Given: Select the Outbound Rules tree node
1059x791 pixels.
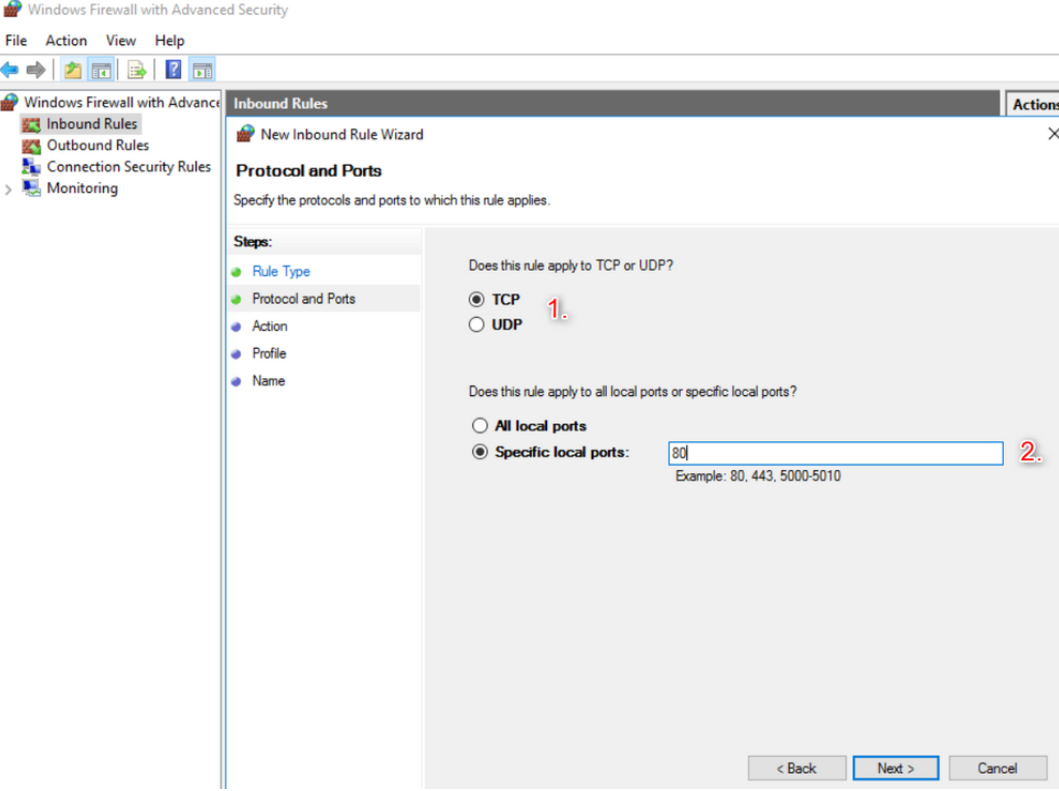Looking at the screenshot, I should pos(97,145).
